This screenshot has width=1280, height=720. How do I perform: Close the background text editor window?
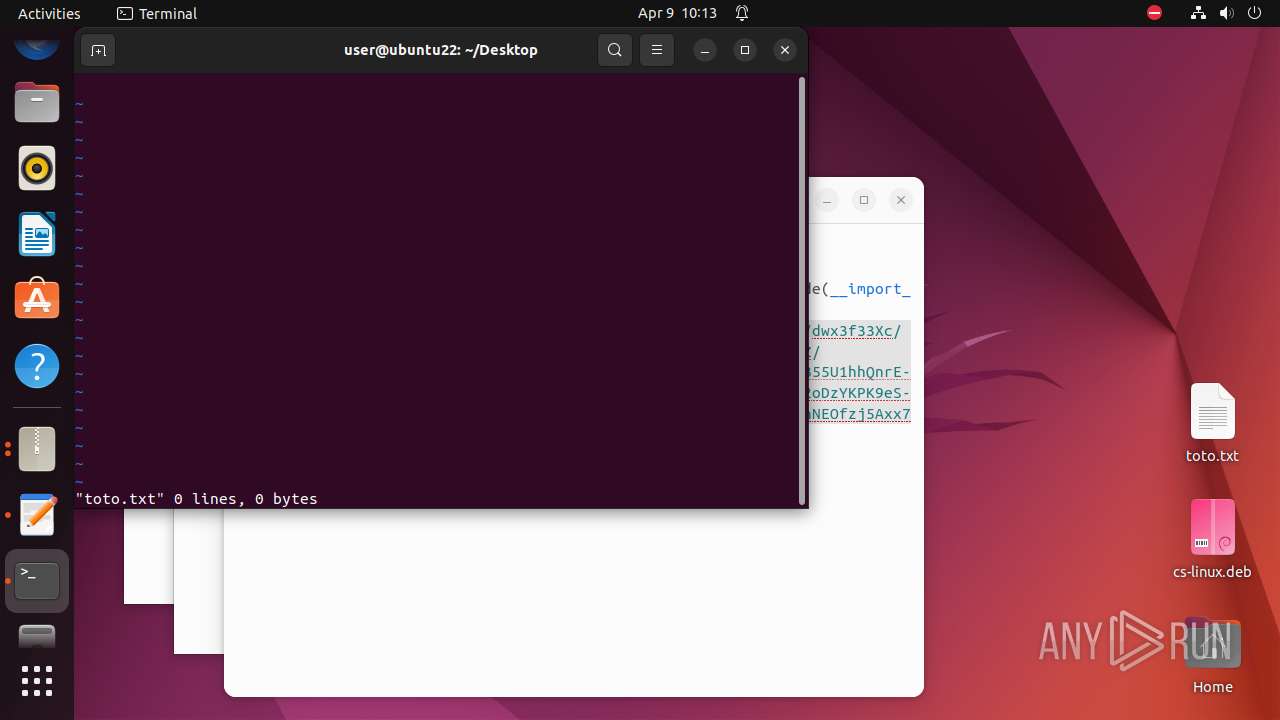point(901,200)
